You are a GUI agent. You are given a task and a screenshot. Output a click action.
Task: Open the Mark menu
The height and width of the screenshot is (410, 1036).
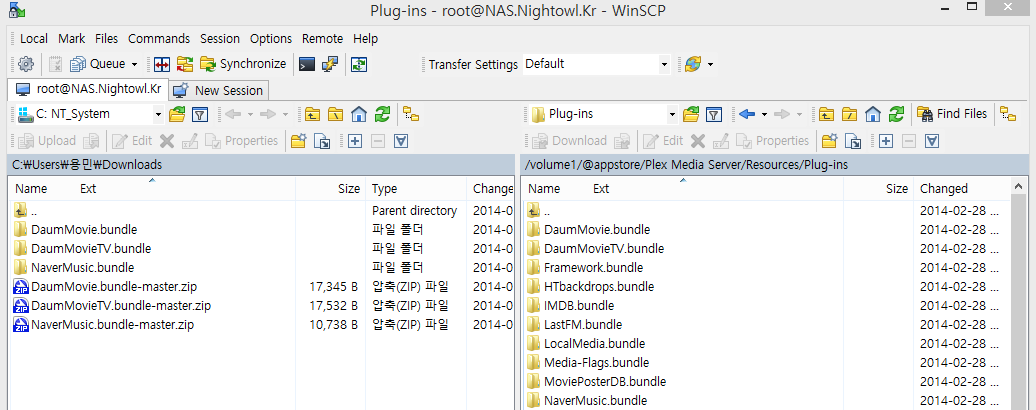pos(71,39)
